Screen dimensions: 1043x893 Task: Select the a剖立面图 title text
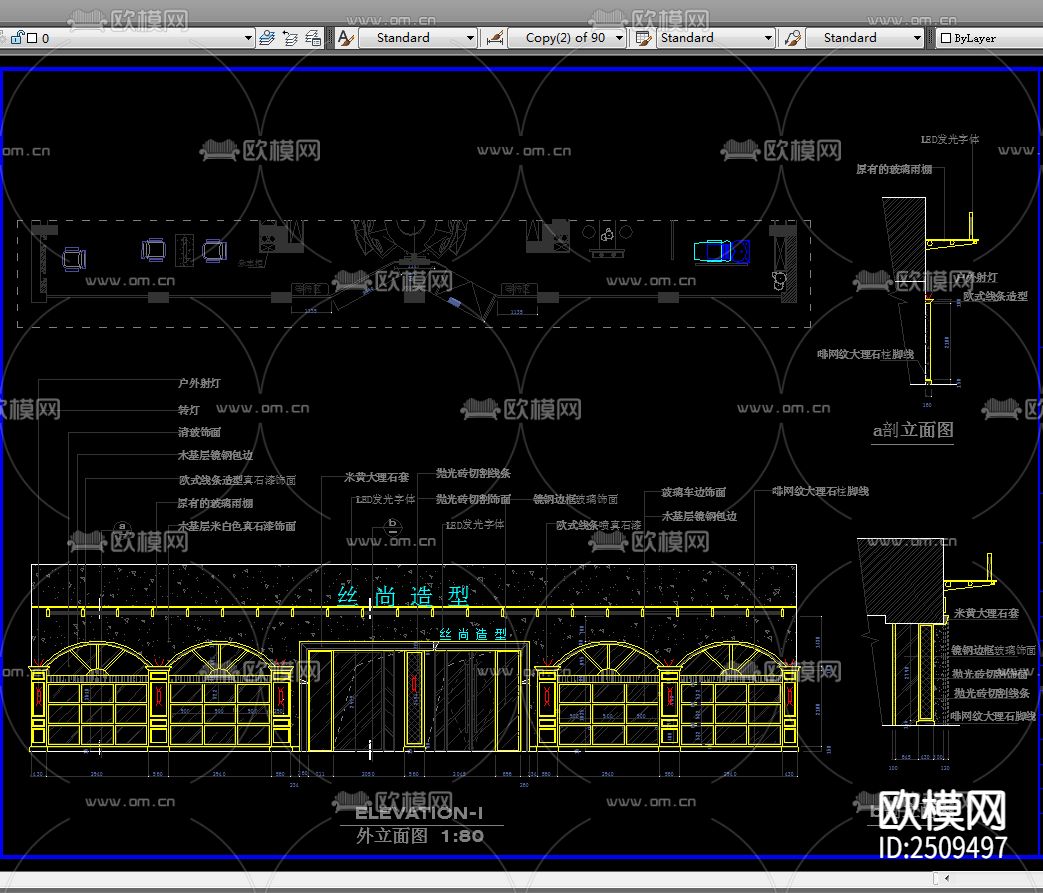[913, 431]
